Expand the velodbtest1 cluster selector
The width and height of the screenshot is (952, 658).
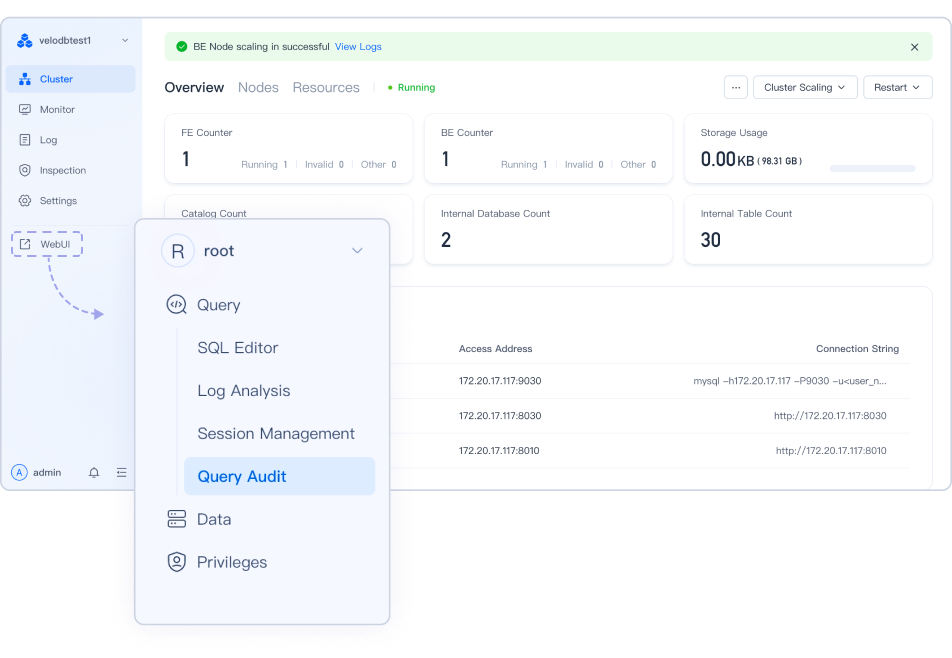pos(125,41)
